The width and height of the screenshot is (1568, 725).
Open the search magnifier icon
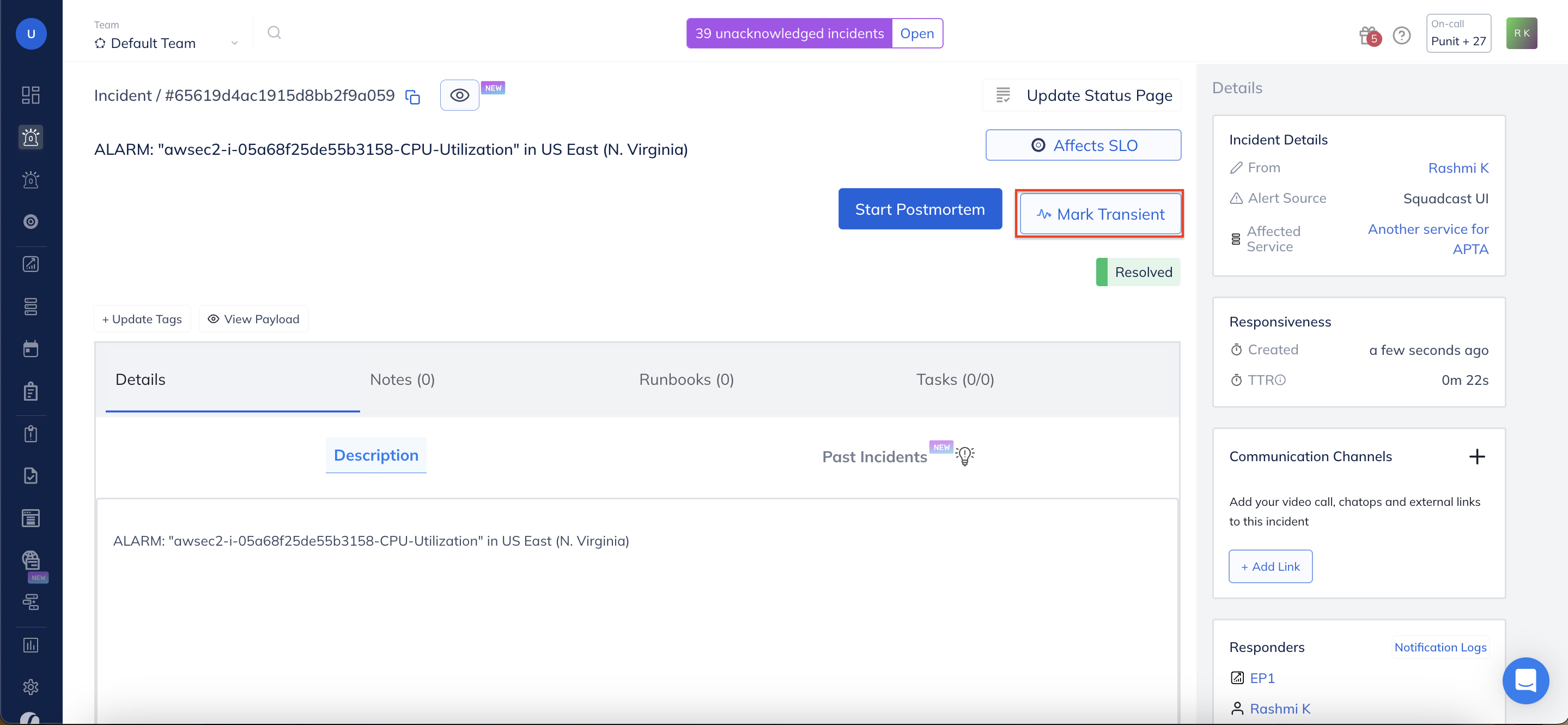click(x=275, y=33)
